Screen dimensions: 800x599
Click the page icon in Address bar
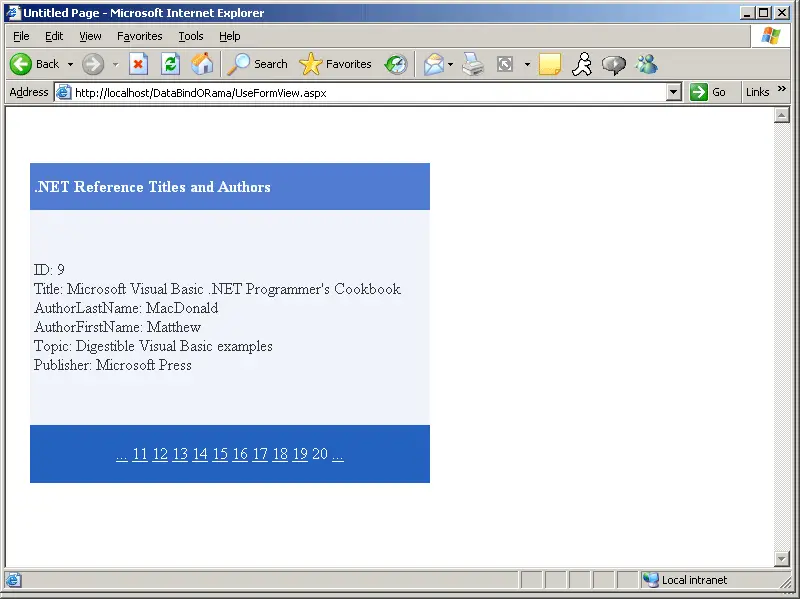click(x=63, y=92)
